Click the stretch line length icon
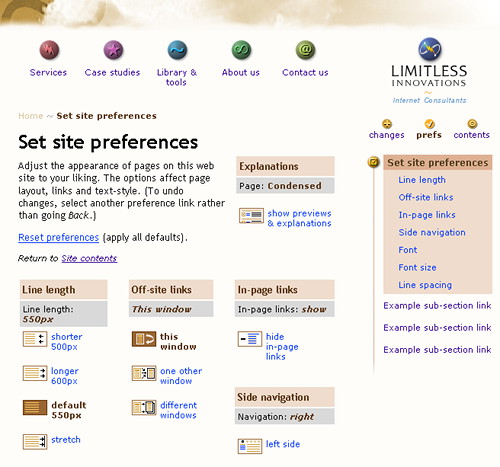The image size is (500, 467). coord(35,442)
